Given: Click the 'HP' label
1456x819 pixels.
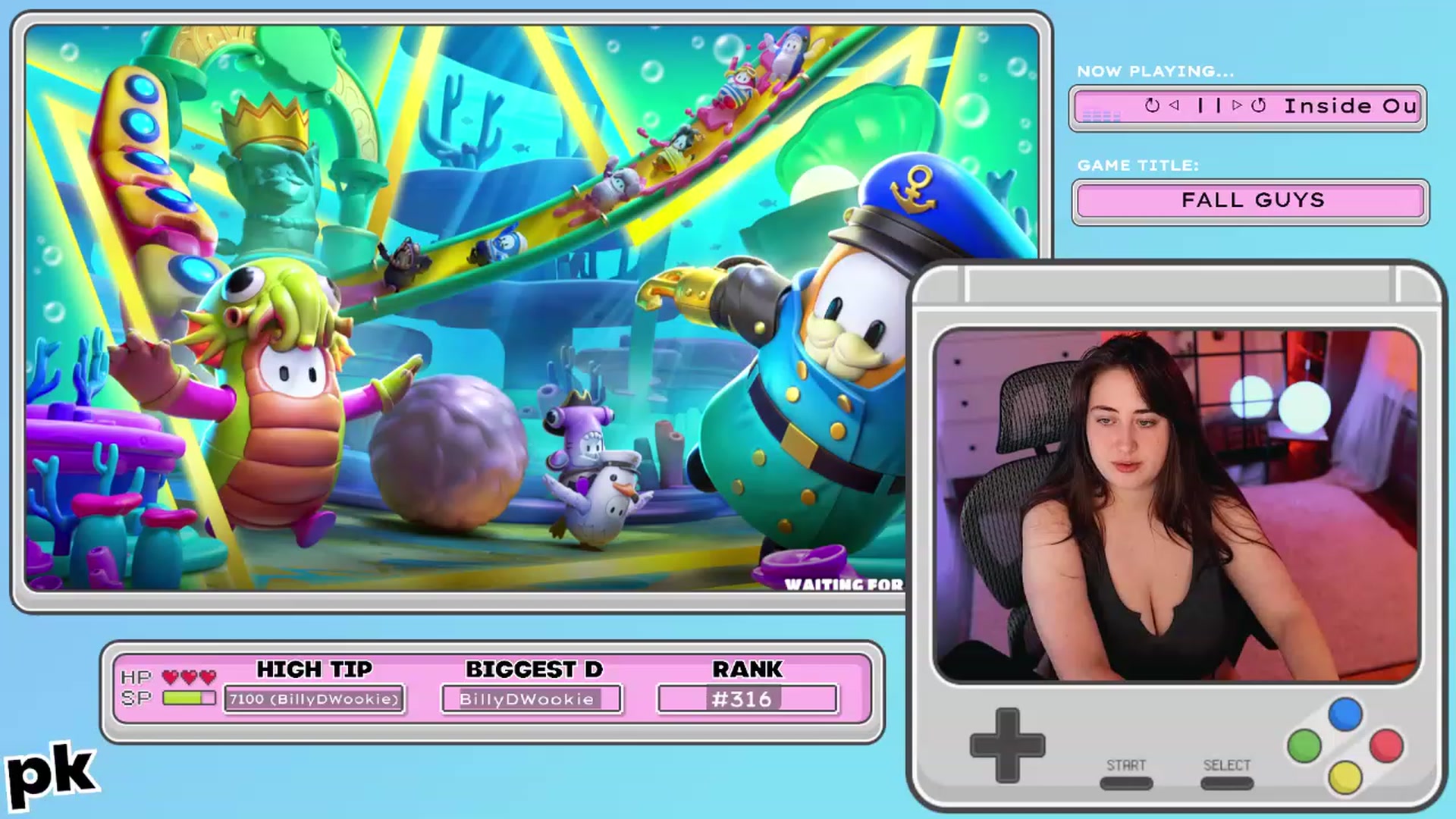Looking at the screenshot, I should (136, 677).
